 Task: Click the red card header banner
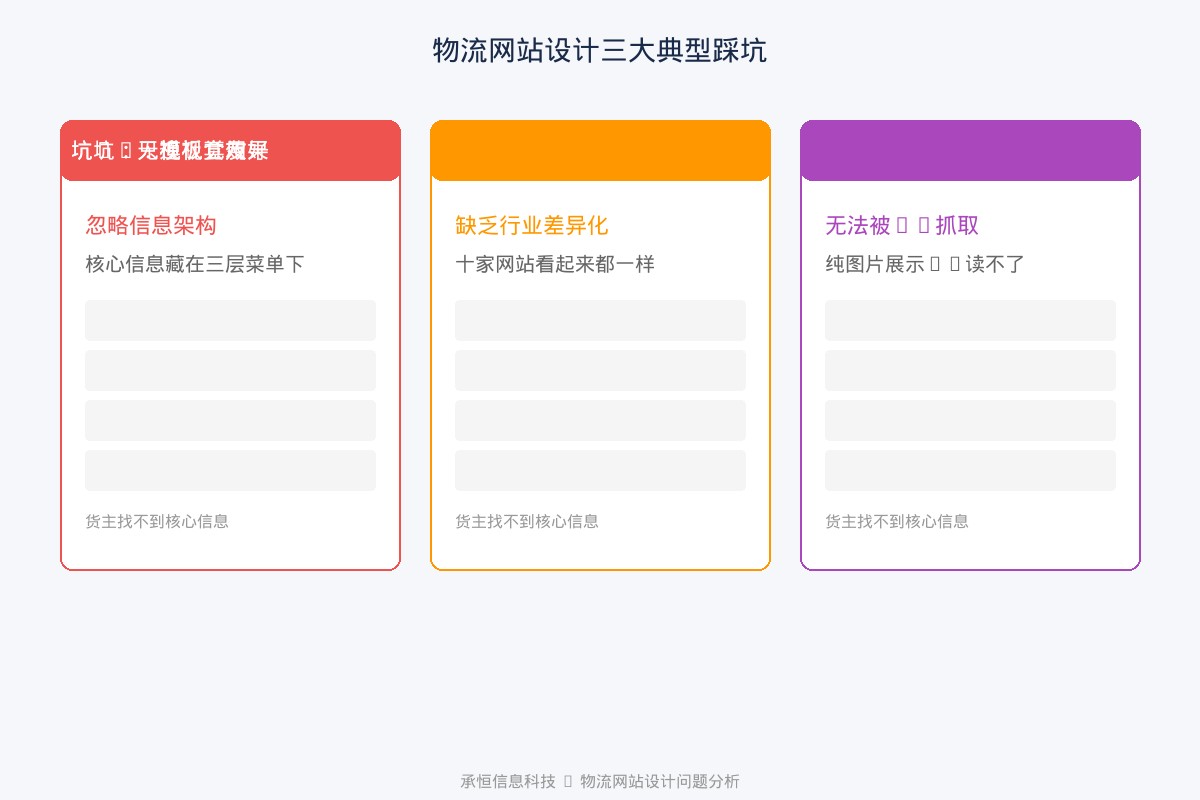coord(230,151)
